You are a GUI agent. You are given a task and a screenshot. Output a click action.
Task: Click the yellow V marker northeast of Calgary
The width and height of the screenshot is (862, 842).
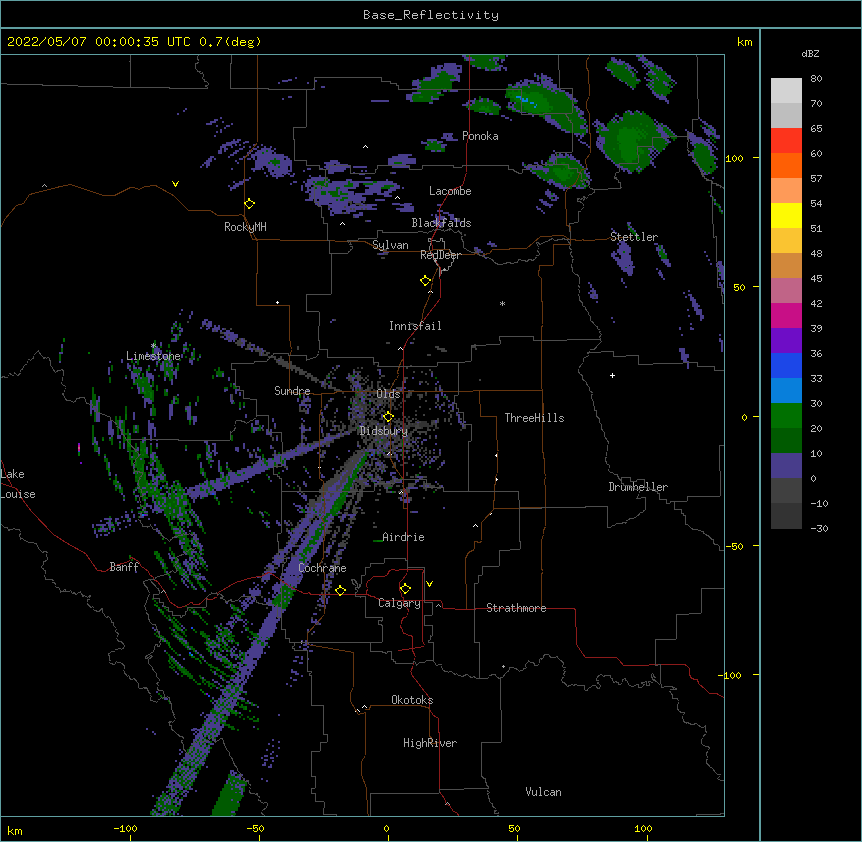[429, 584]
